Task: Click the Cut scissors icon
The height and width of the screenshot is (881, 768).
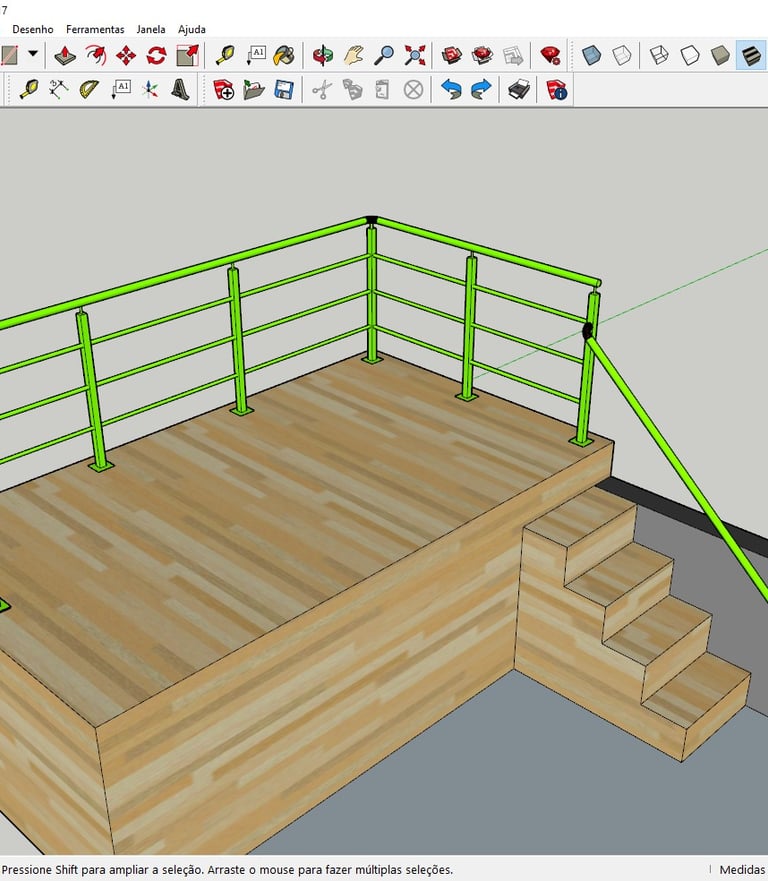Action: (x=321, y=89)
